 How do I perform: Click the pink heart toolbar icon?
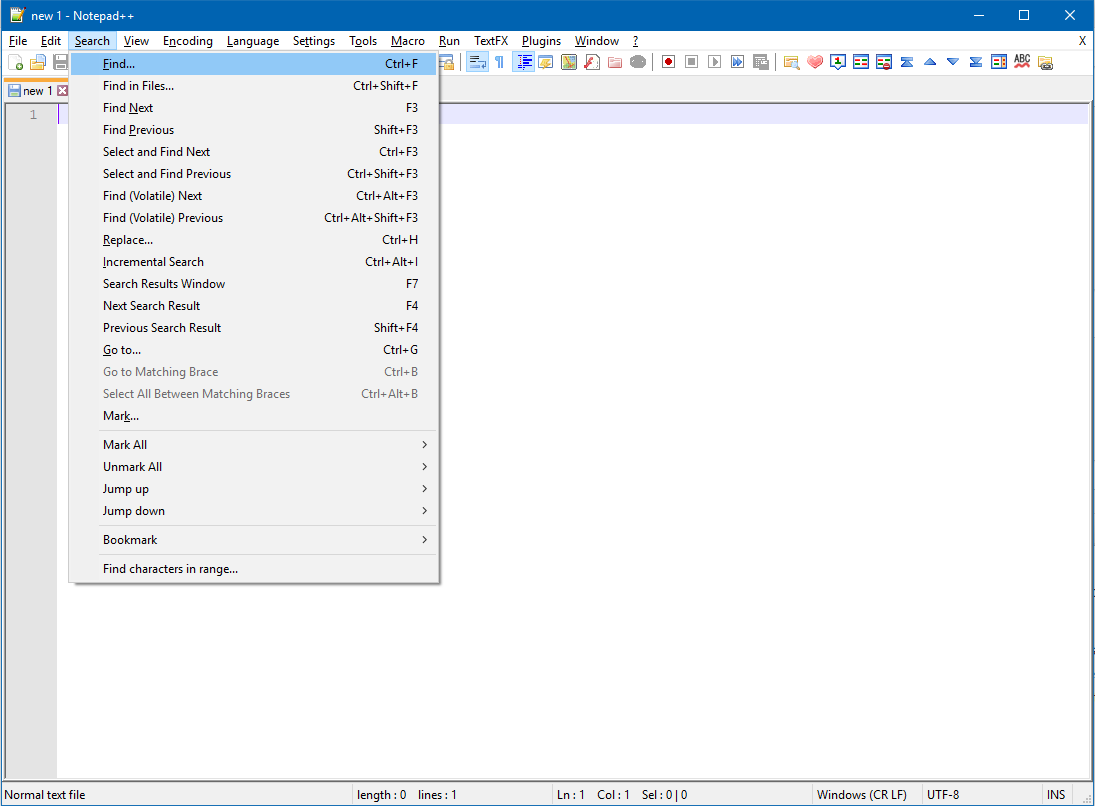click(x=814, y=62)
